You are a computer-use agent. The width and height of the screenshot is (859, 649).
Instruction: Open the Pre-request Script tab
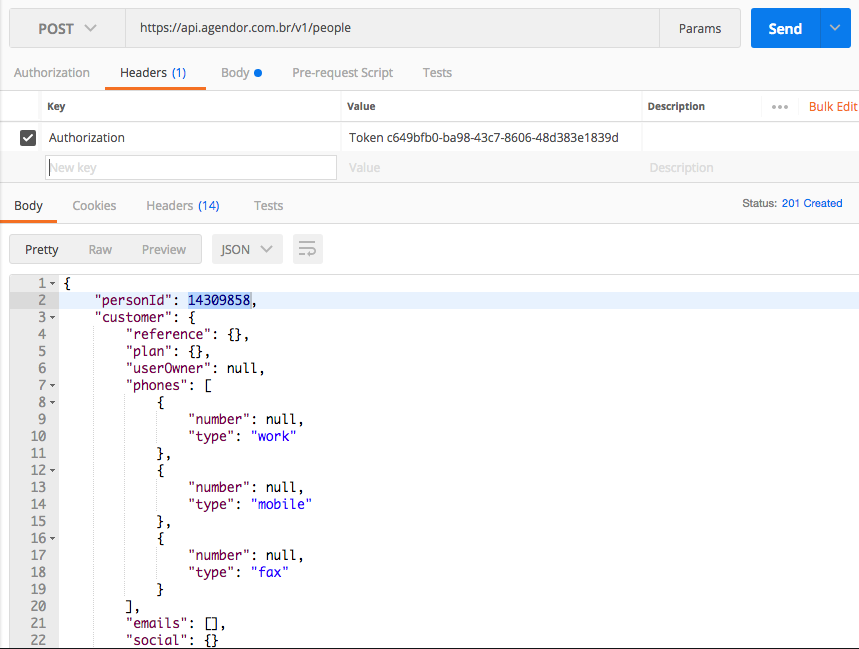342,73
